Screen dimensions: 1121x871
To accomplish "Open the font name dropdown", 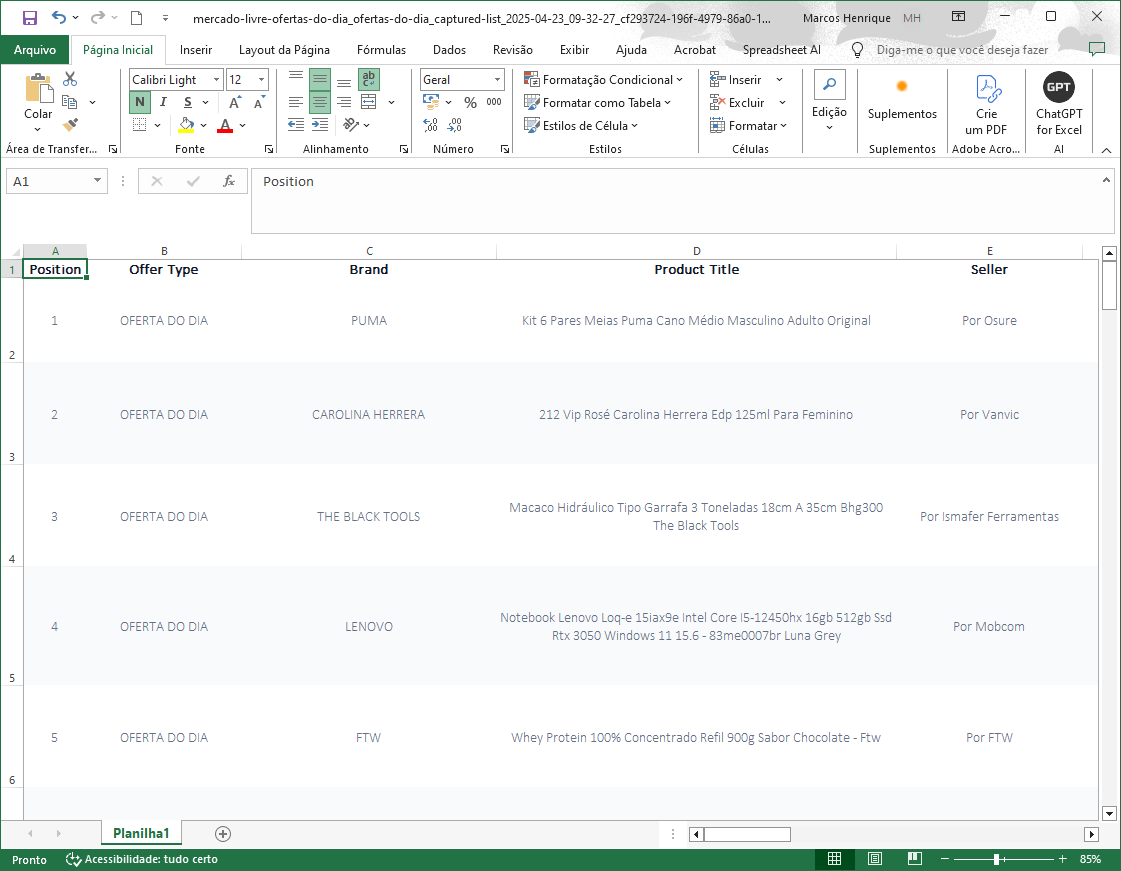I will point(216,79).
